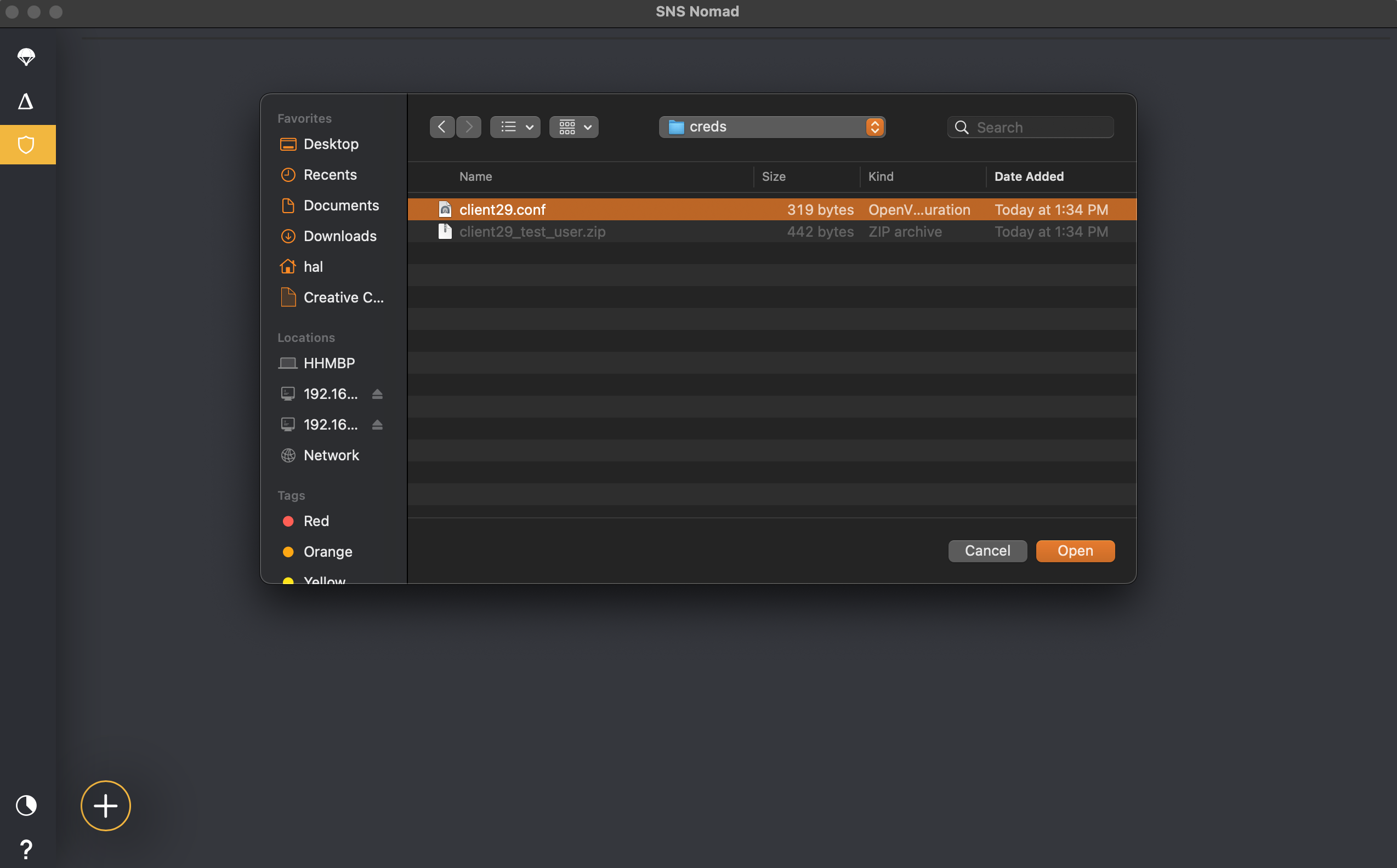Click the magnifier icon in Search field
Image resolution: width=1397 pixels, height=868 pixels.
tap(962, 127)
